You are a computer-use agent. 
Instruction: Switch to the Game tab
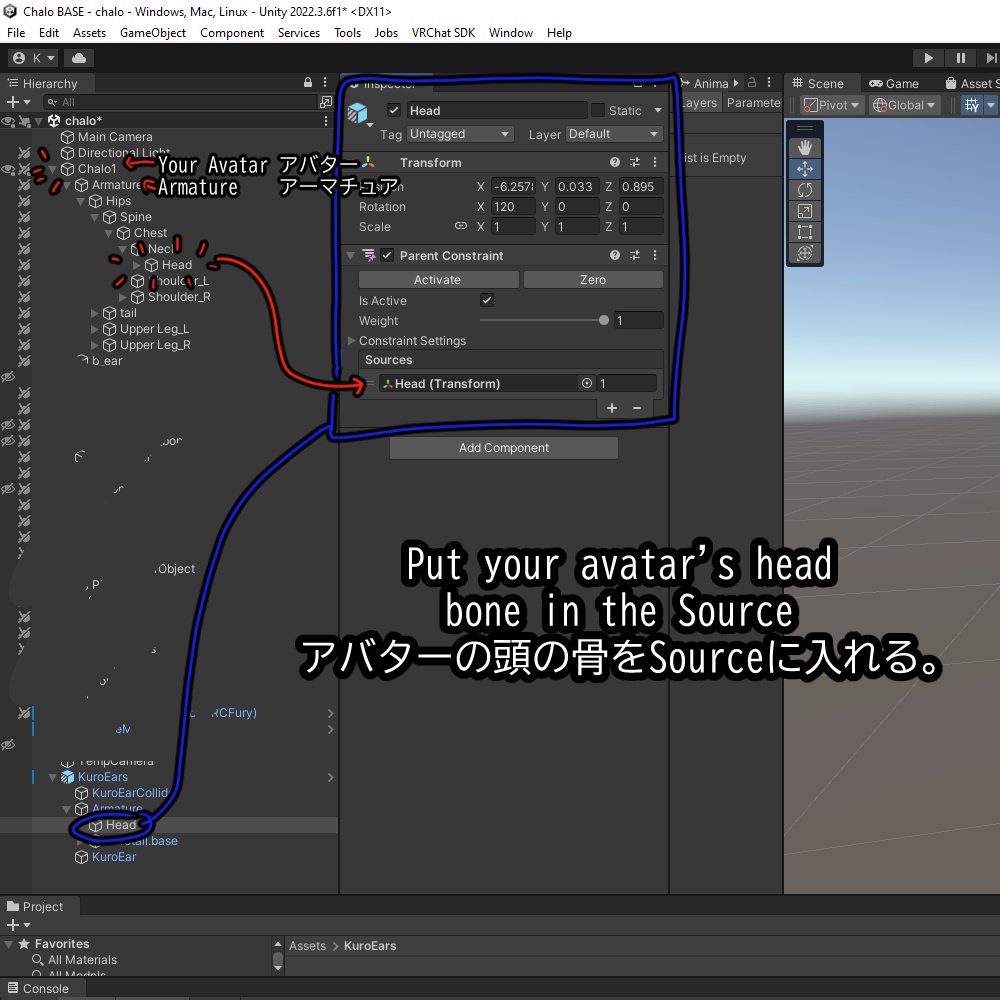[893, 84]
